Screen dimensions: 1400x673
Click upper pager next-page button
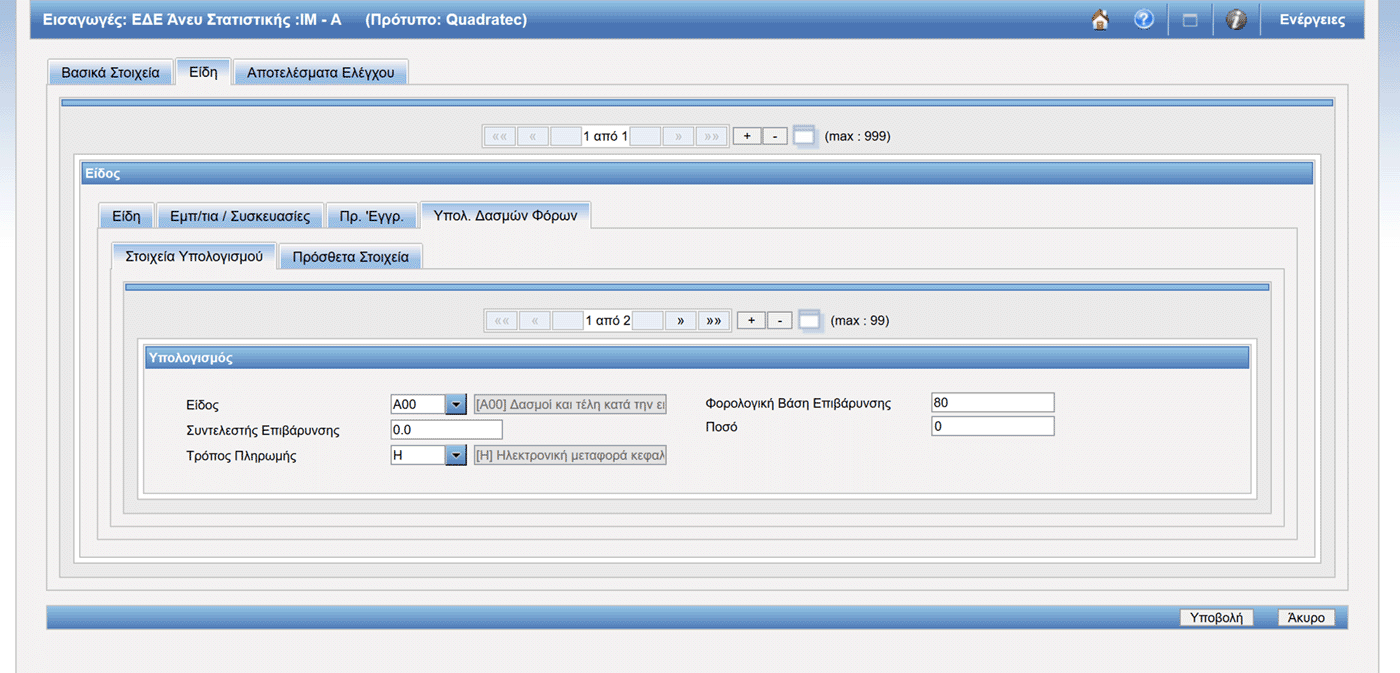click(x=678, y=136)
